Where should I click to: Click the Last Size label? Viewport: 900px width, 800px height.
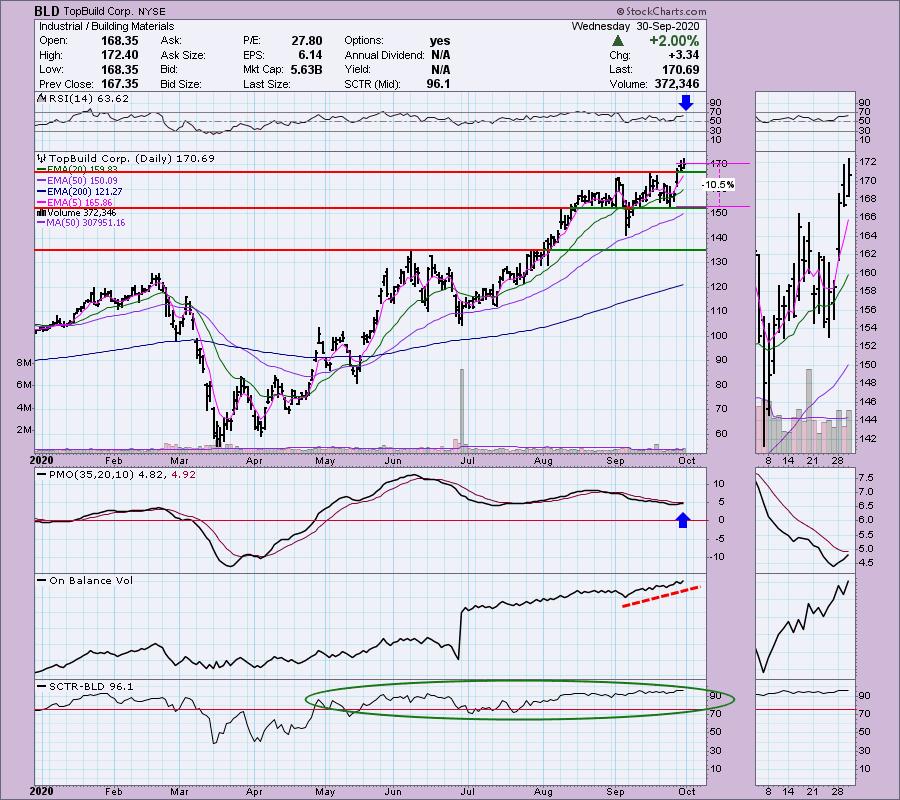[267, 84]
